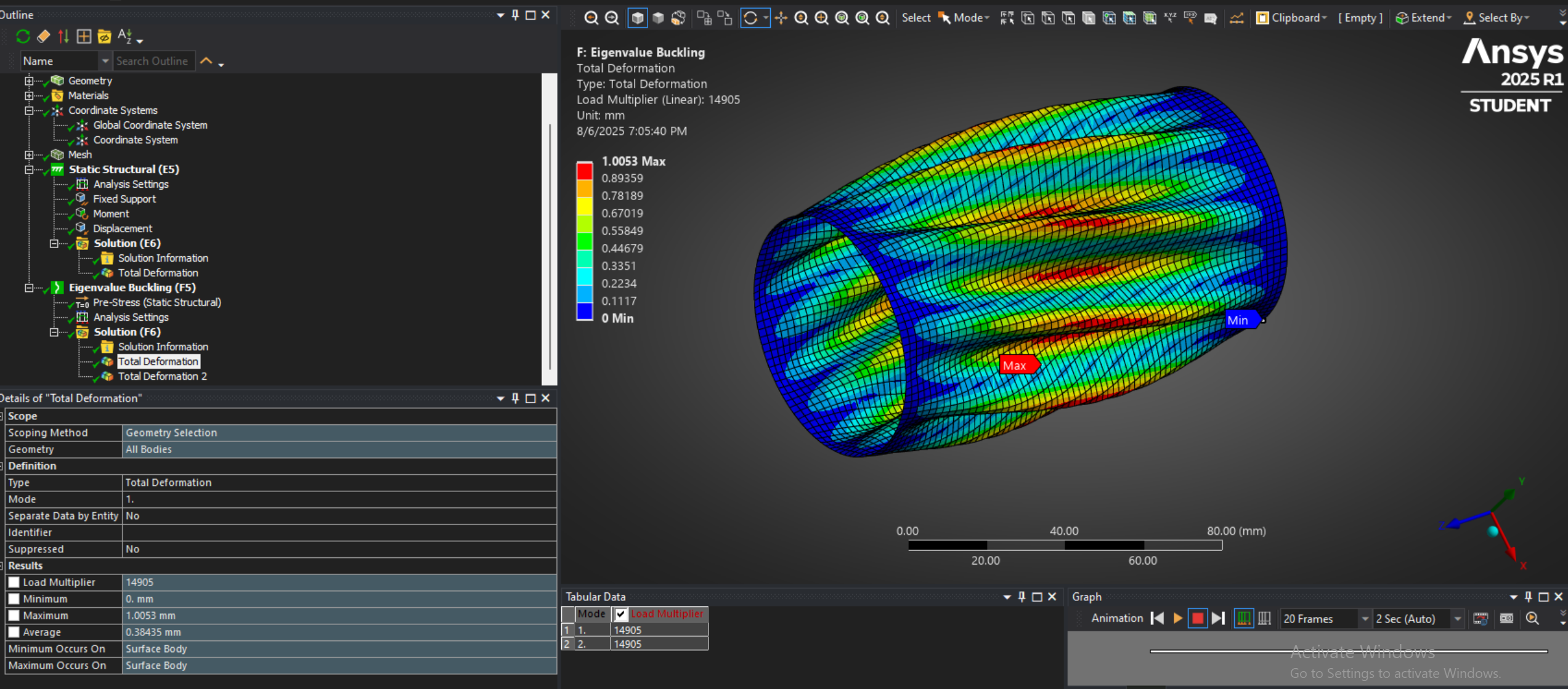Click the Clipboard icon in toolbar
1568x689 pixels.
1262,18
